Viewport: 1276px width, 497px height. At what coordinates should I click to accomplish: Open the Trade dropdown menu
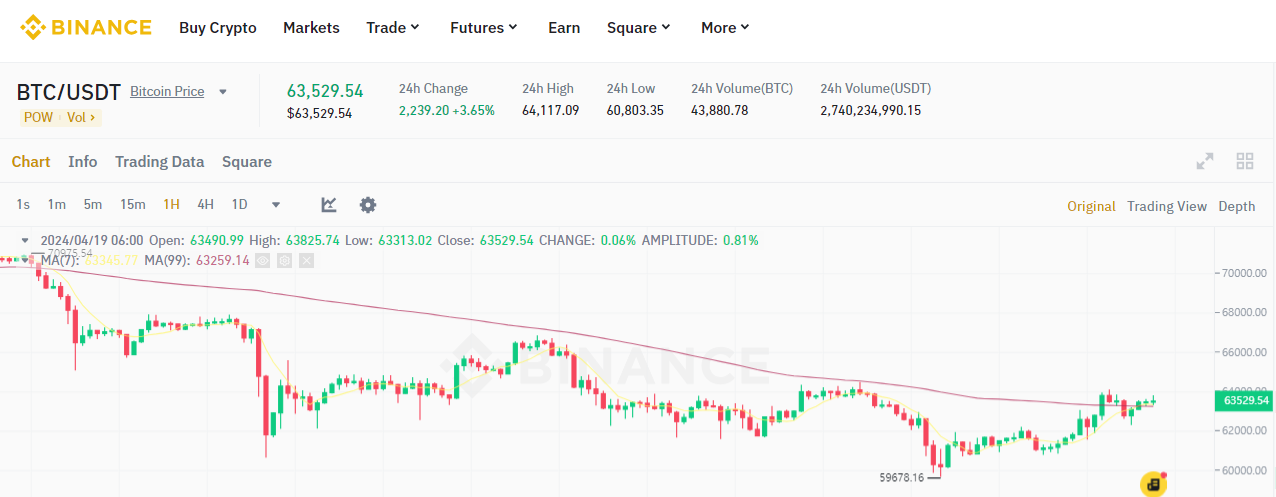[x=392, y=28]
